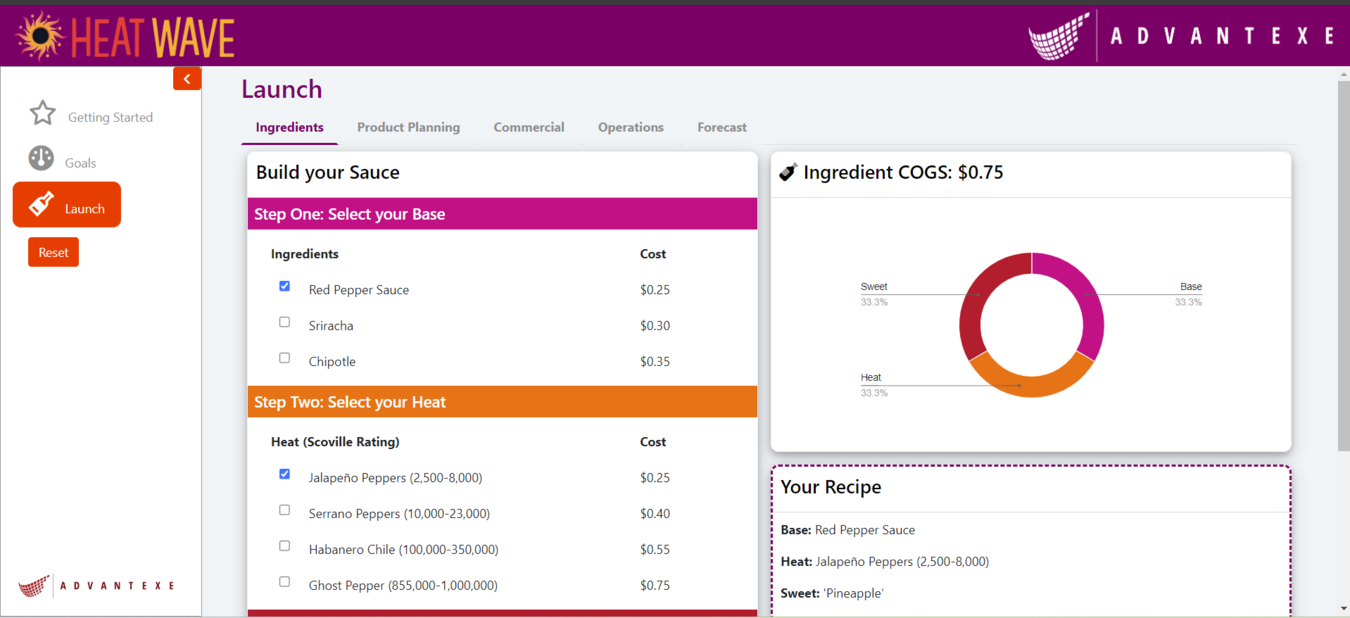Click the Advantexe globe logo in header
This screenshot has width=1350, height=618.
[x=1059, y=36]
